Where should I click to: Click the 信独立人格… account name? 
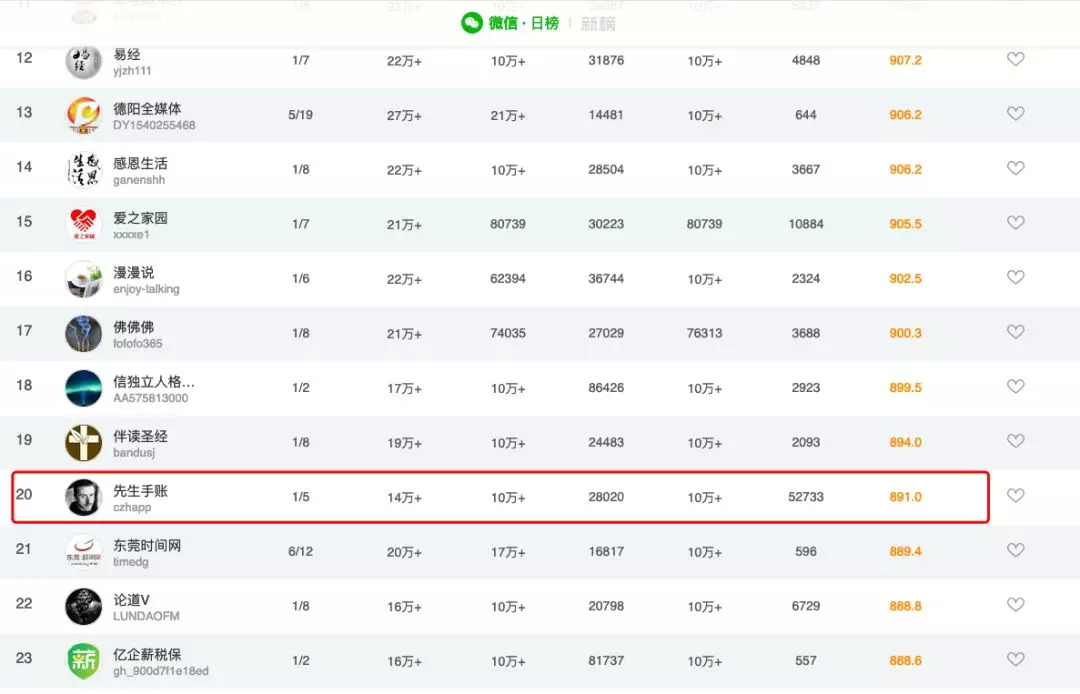point(153,381)
